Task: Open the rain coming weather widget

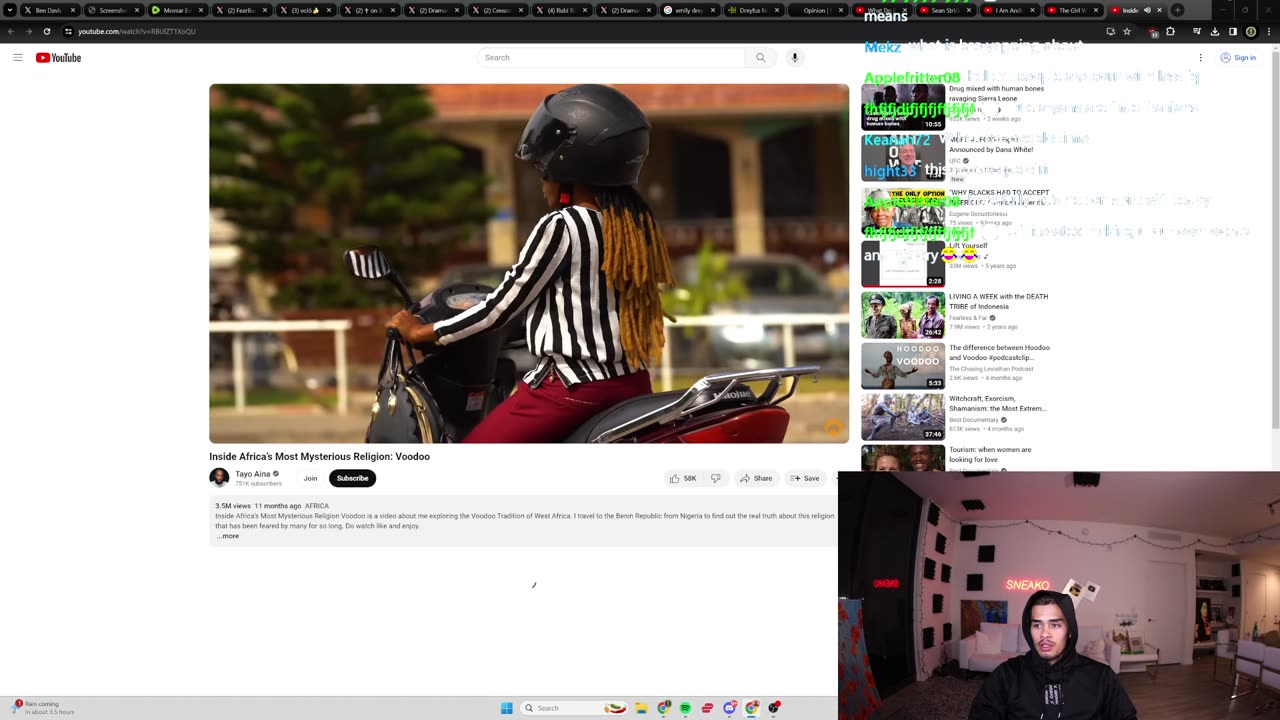Action: click(x=43, y=708)
